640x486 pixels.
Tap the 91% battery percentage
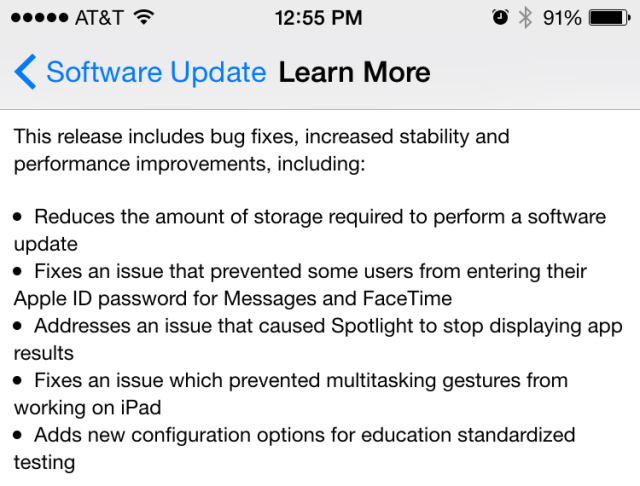(x=562, y=18)
